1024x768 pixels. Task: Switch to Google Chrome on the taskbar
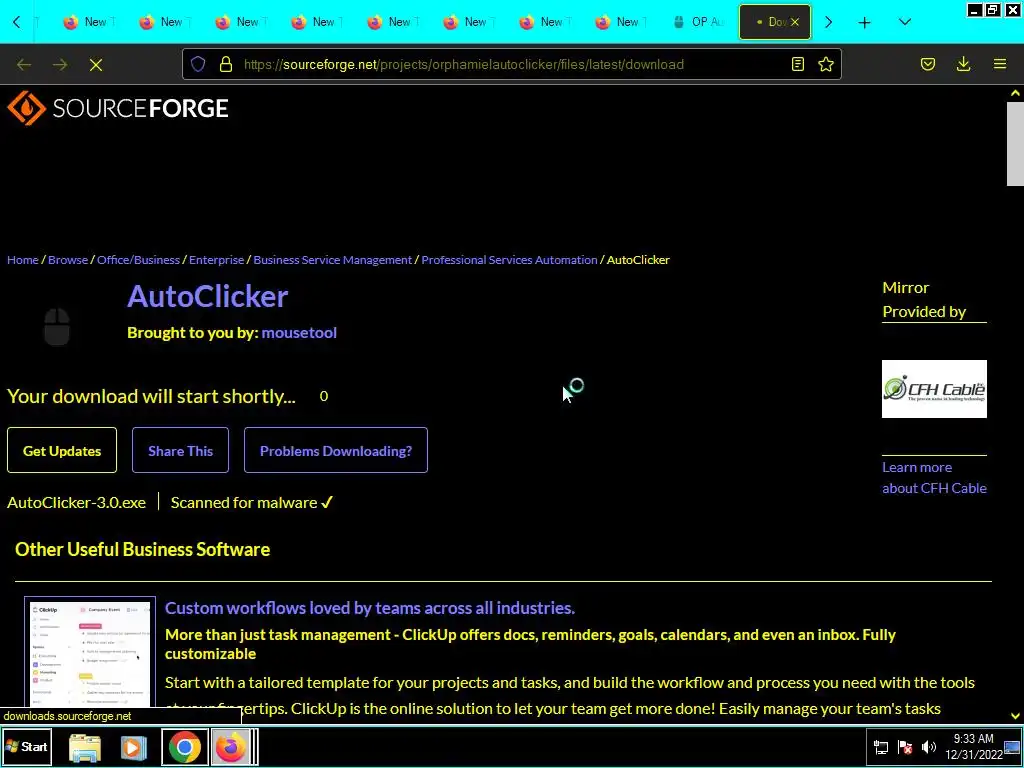click(x=185, y=747)
